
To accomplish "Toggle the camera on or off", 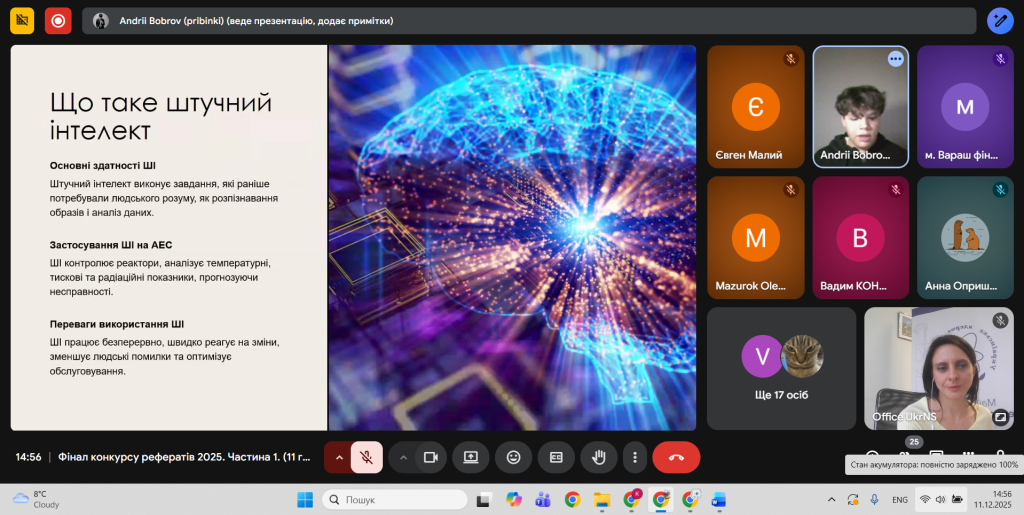I will pos(431,457).
